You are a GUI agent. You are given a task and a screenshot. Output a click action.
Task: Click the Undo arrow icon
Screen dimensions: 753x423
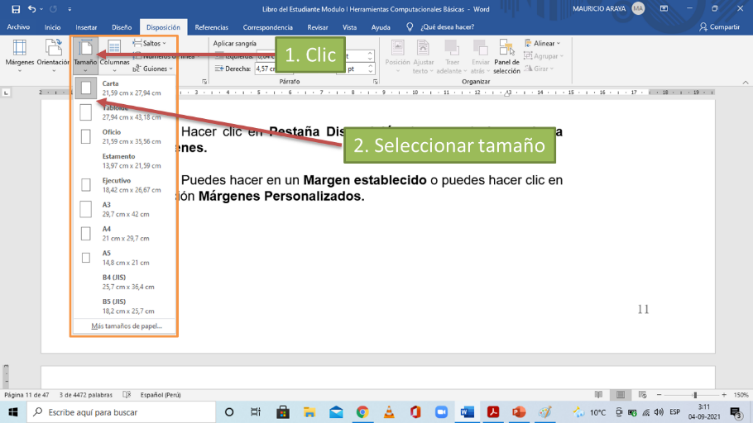tap(32, 9)
